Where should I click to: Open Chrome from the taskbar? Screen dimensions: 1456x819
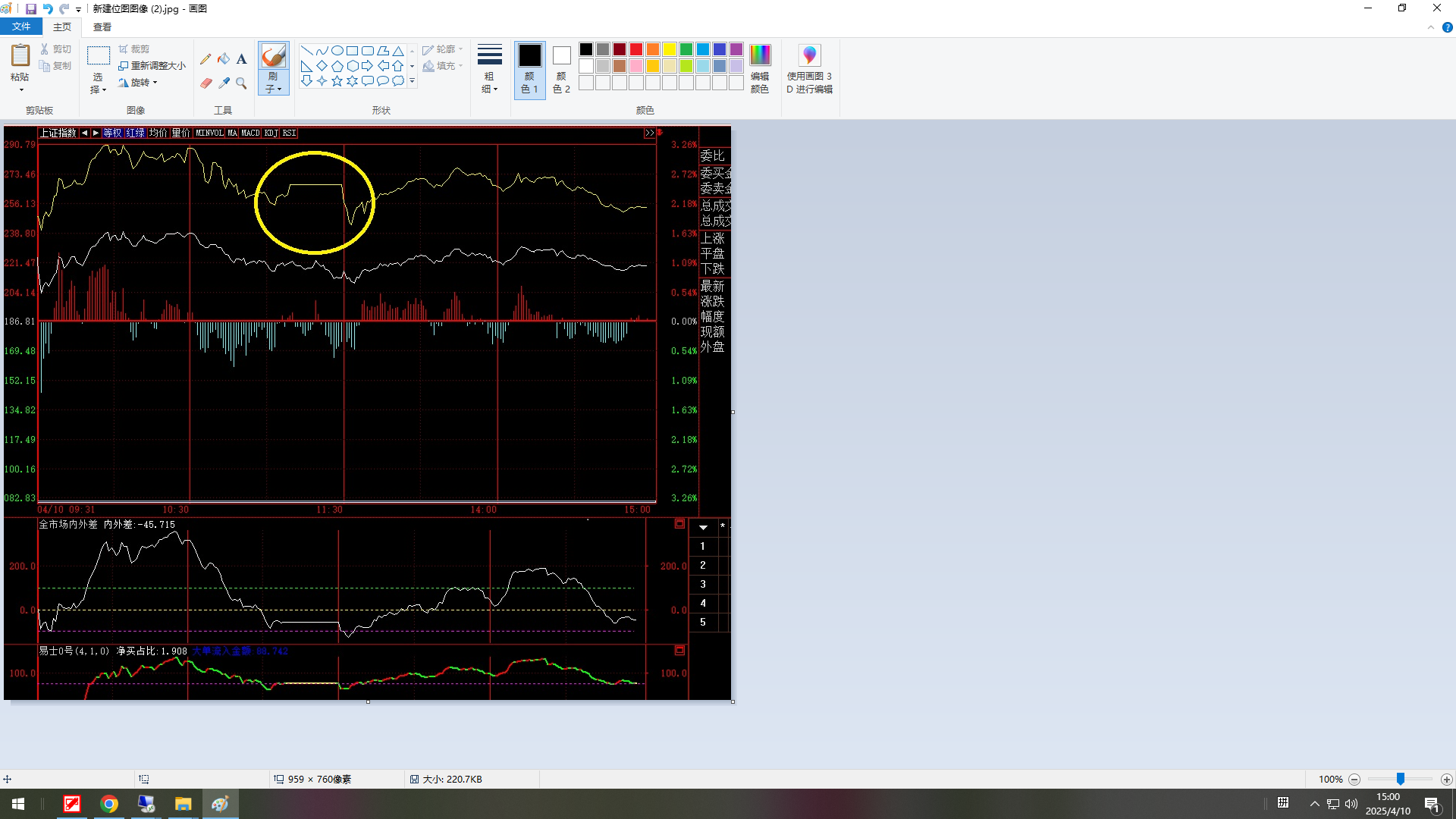point(109,804)
